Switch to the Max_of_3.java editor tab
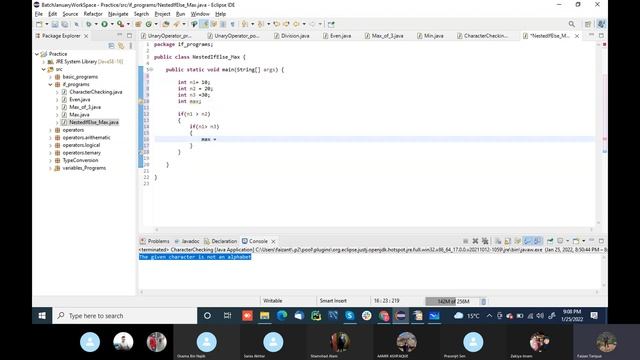Screen dimensions: 640x360 384,36
